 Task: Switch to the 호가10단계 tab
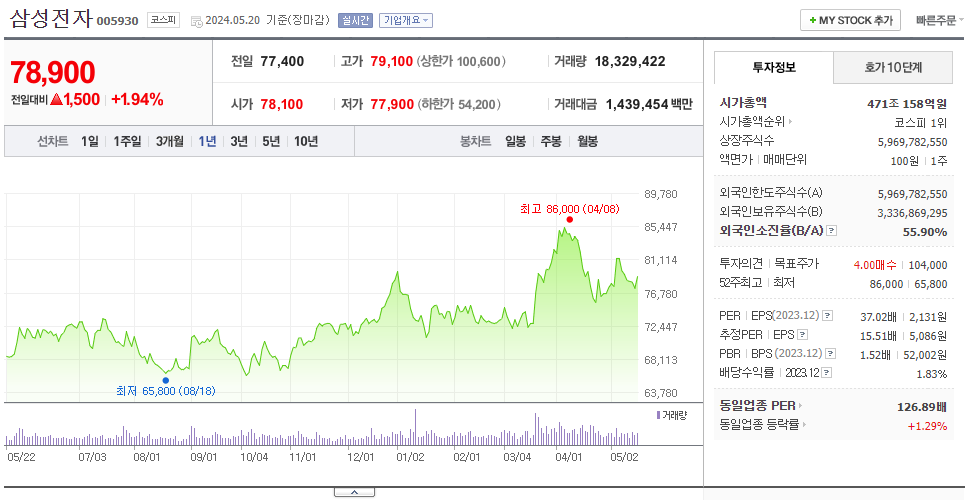(893, 68)
